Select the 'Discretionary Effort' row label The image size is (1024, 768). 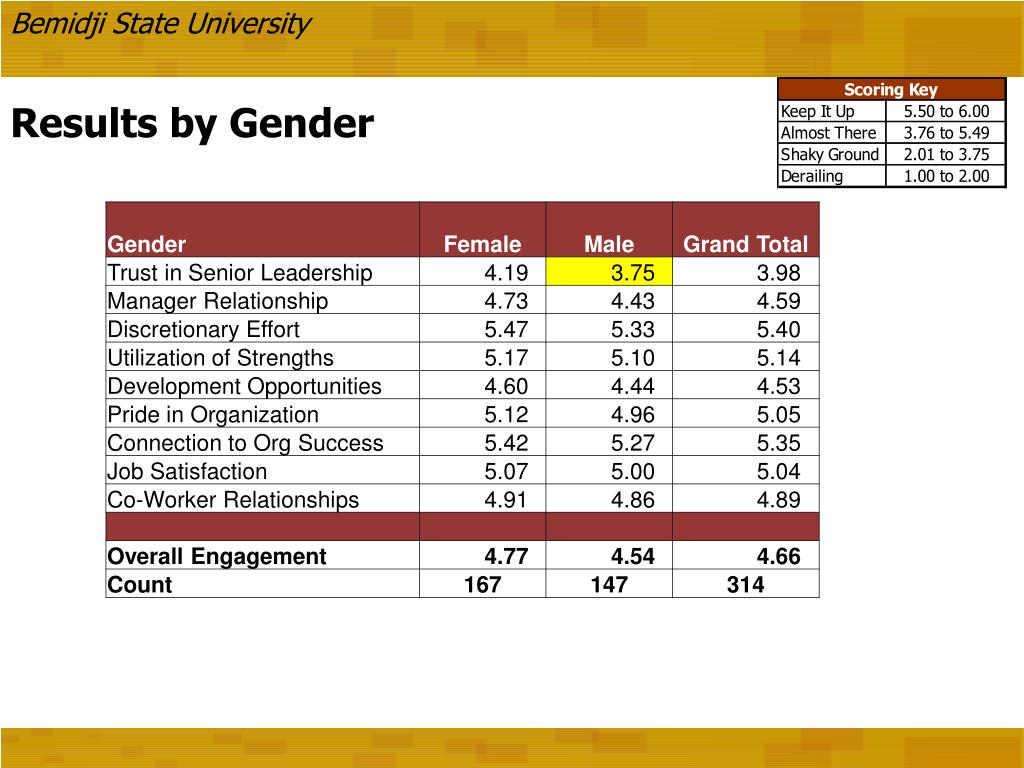[203, 329]
